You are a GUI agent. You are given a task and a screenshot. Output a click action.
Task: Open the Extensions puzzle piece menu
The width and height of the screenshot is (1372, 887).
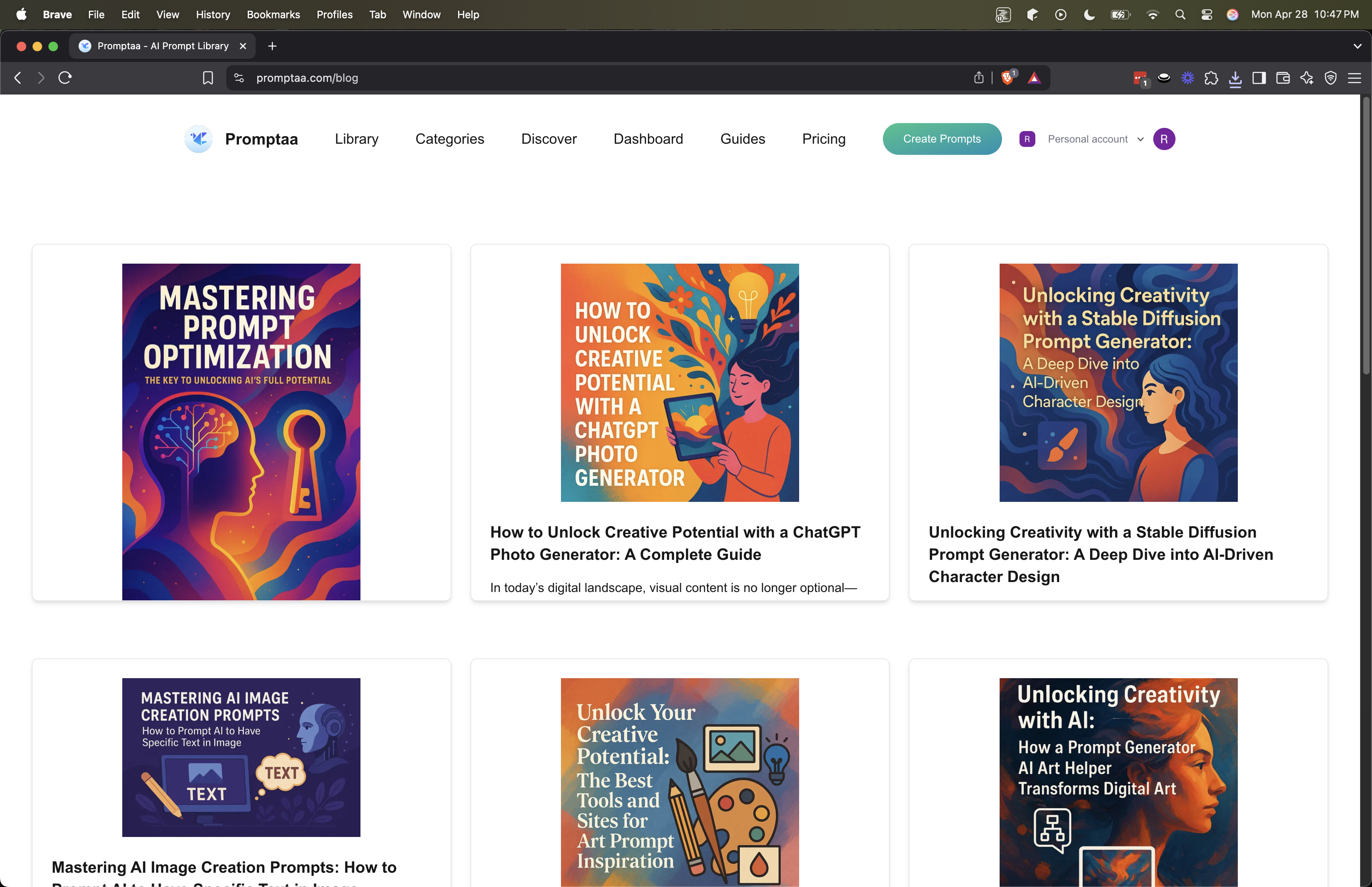(x=1211, y=78)
